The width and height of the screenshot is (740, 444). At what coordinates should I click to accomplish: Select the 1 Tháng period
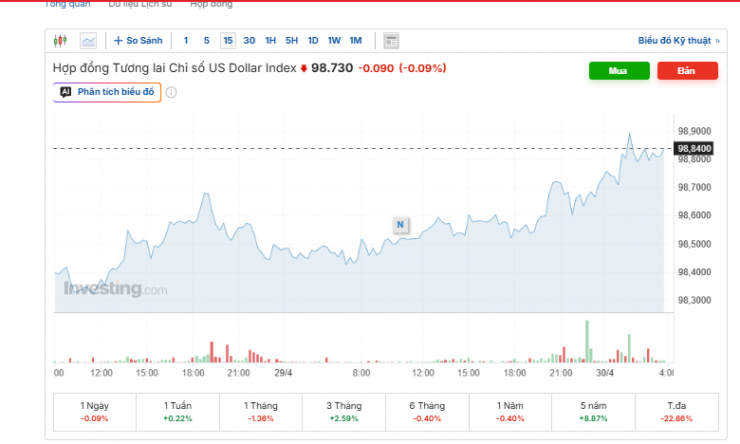(261, 412)
